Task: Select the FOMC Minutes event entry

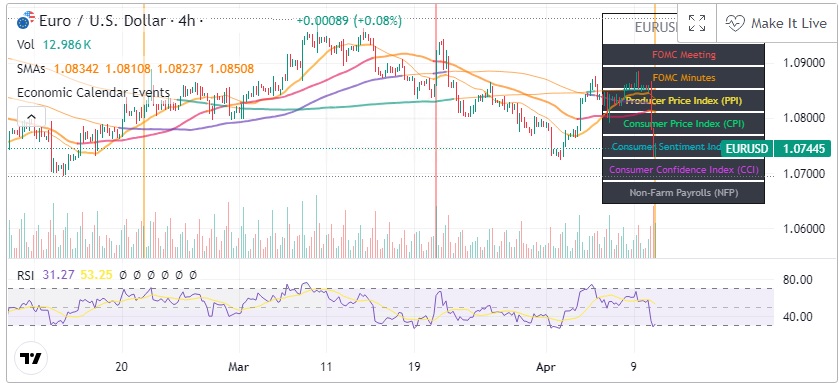Action: (683, 78)
